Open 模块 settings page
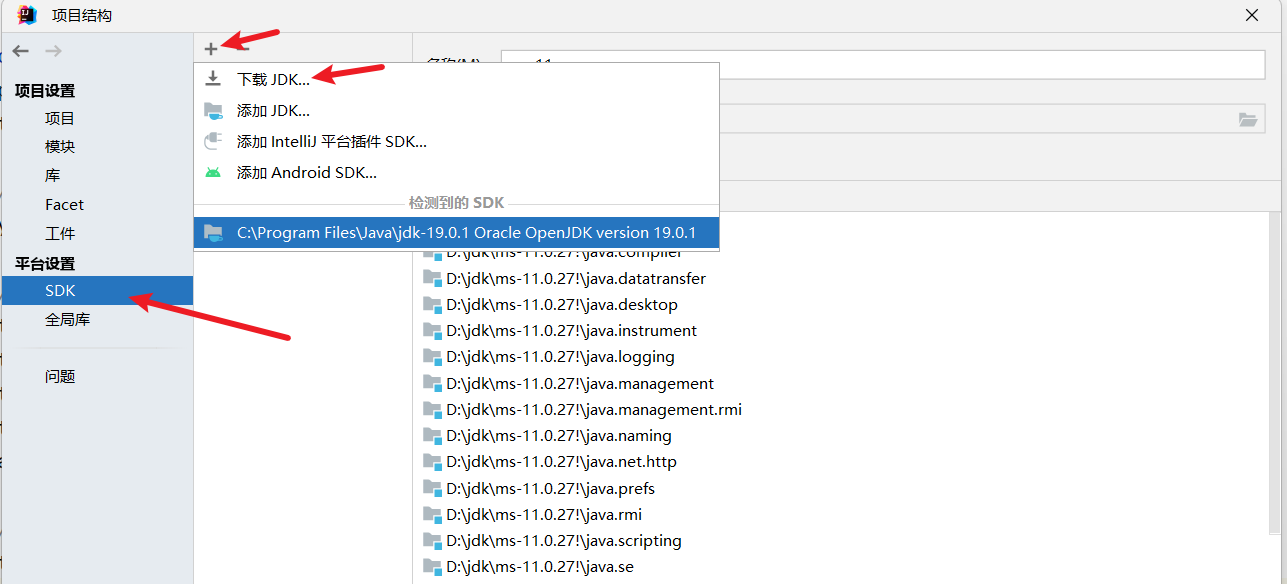 click(60, 146)
